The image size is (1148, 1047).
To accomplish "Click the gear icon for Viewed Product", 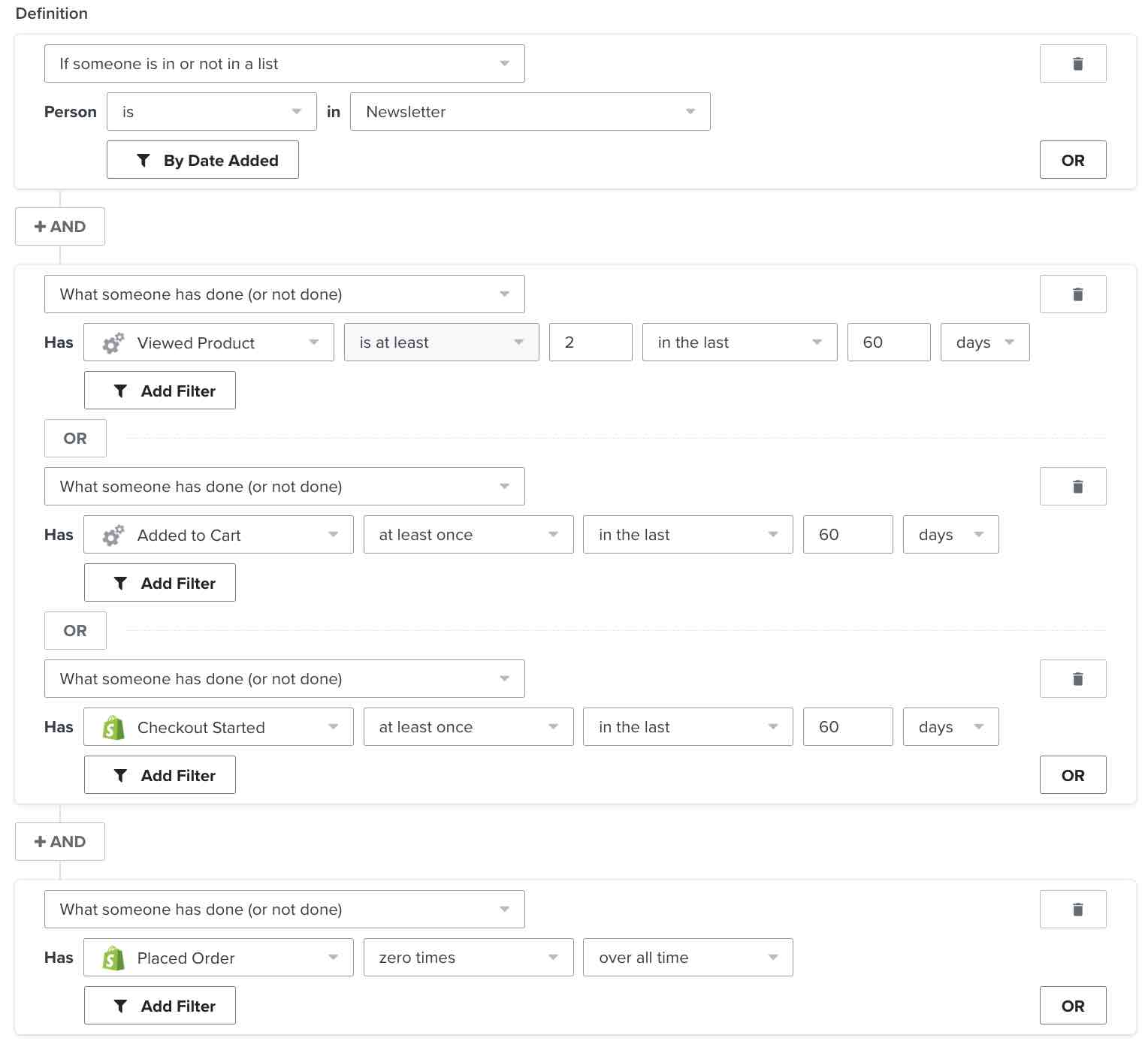I will point(113,342).
